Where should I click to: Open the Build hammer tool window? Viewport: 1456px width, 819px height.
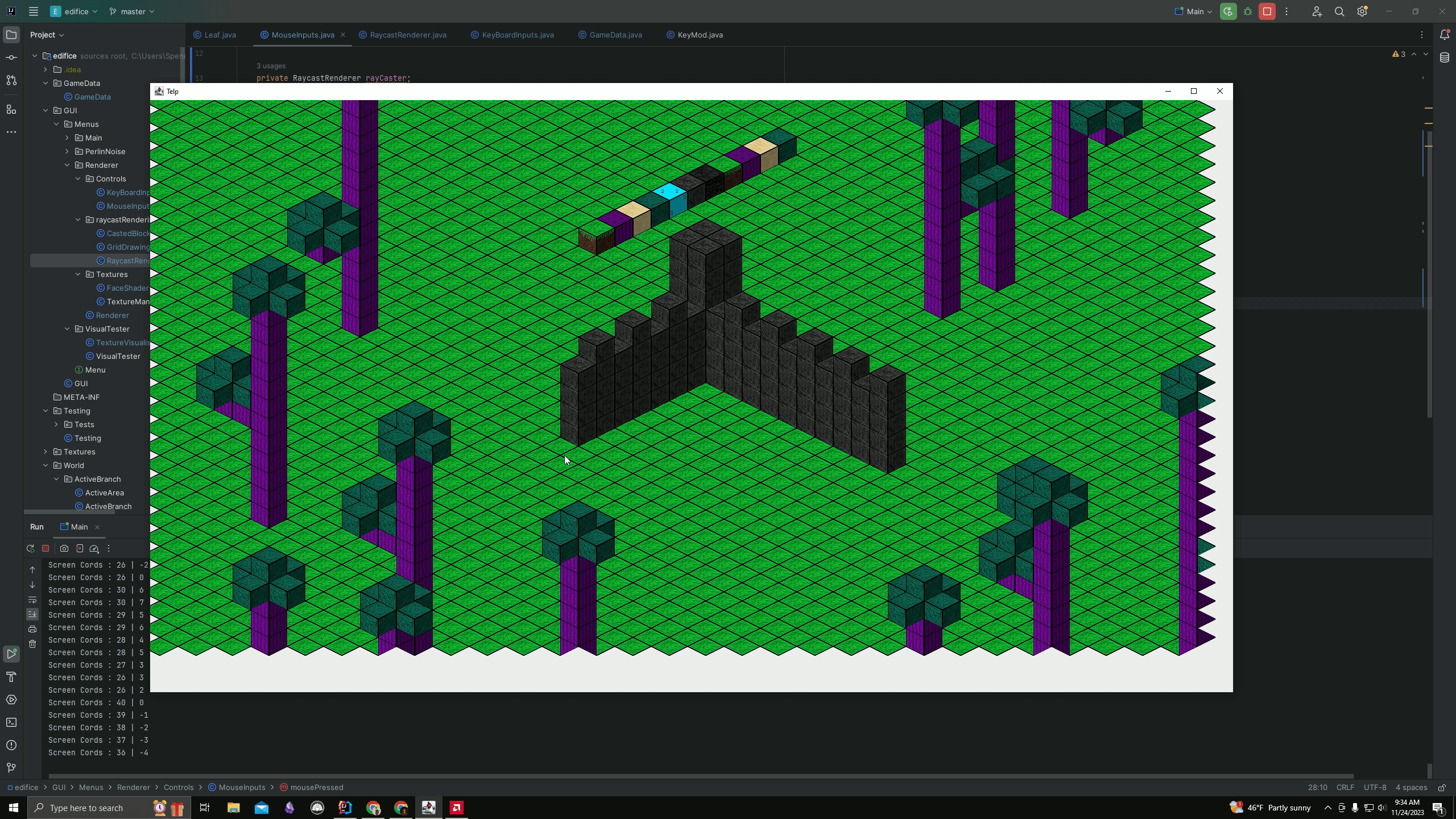[x=11, y=677]
